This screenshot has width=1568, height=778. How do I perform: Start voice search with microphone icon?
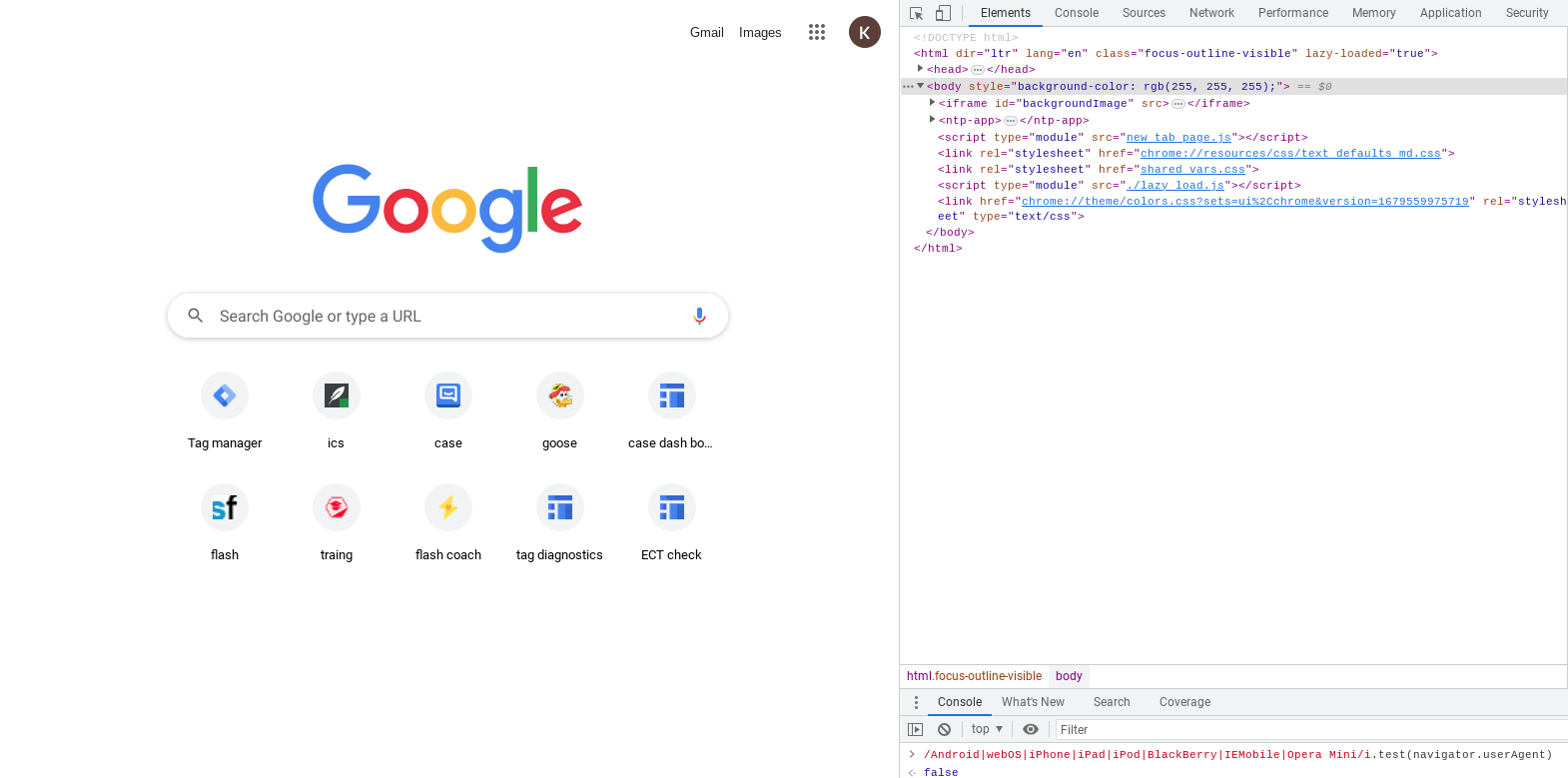699,316
